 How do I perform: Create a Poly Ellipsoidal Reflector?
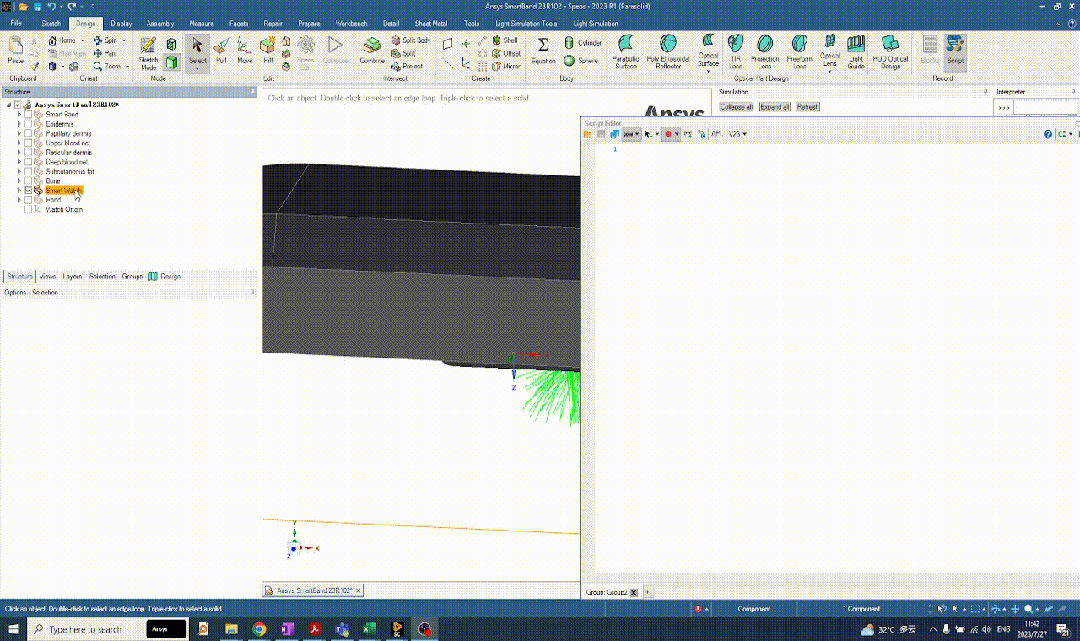pos(668,52)
